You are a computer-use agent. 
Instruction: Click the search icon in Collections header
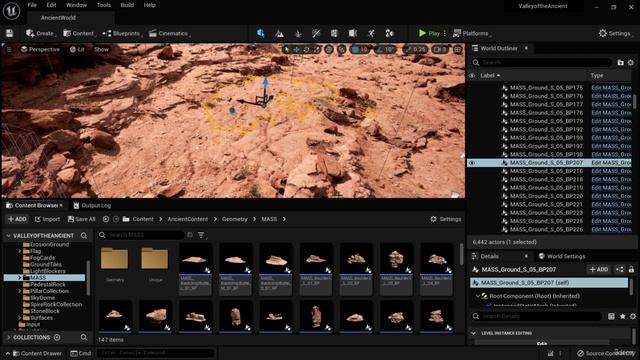[x=84, y=338]
